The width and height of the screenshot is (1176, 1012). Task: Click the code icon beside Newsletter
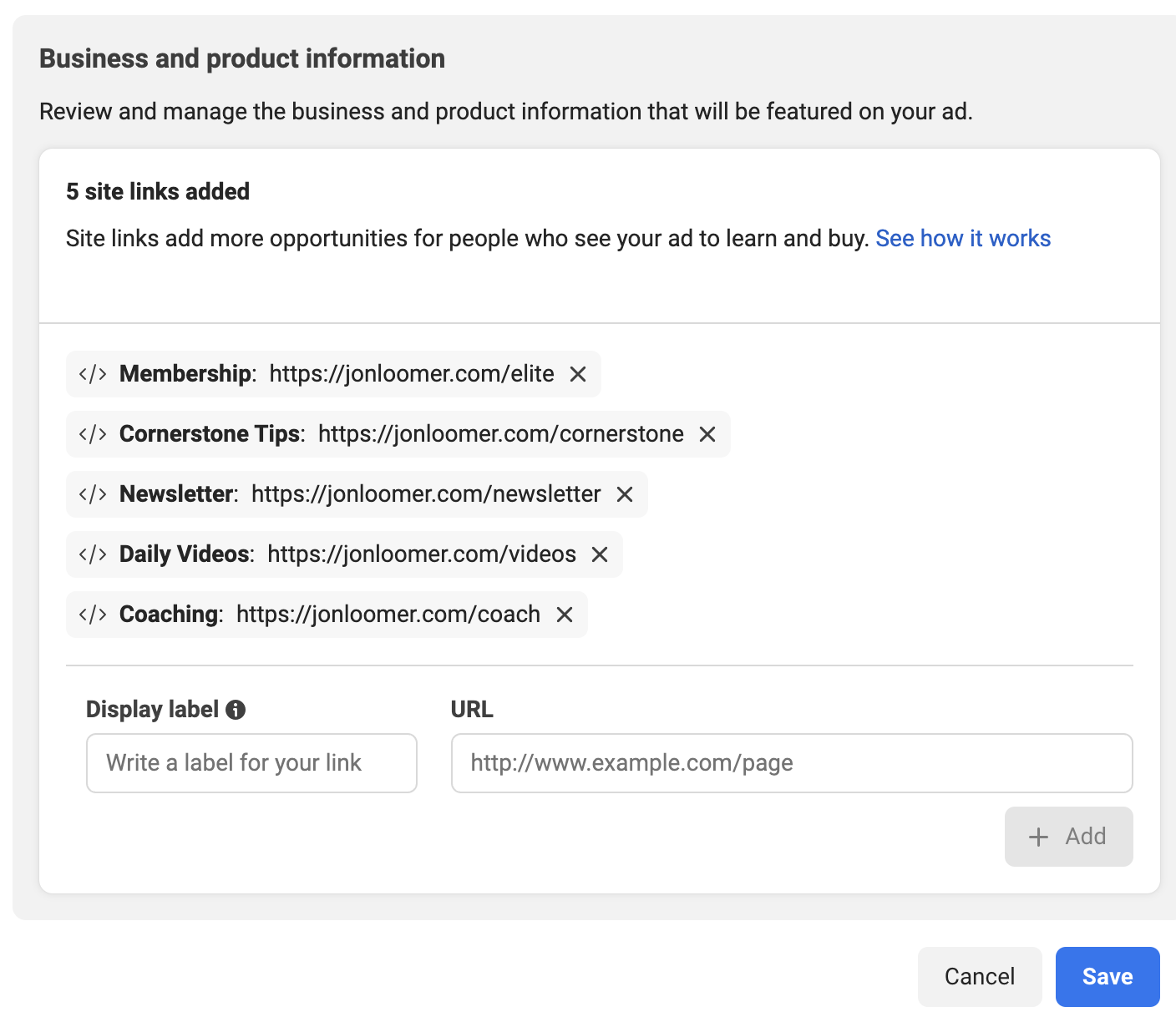coord(93,494)
